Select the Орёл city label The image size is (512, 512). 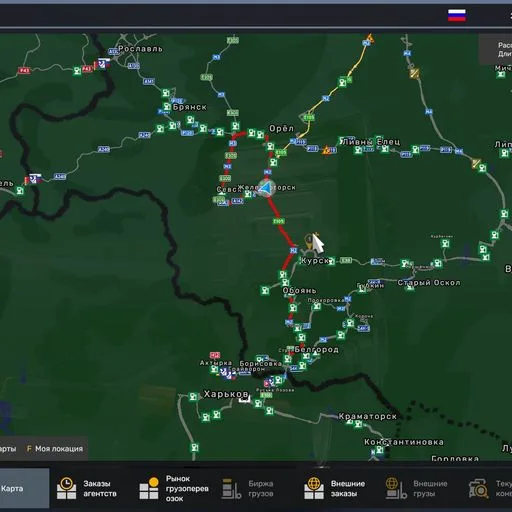[282, 128]
